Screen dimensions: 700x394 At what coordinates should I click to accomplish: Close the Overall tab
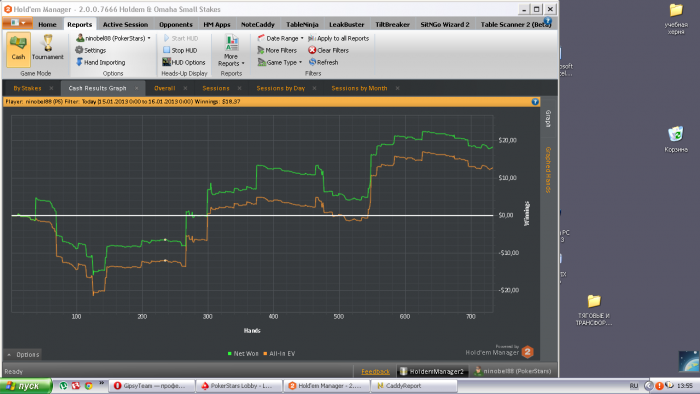pyautogui.click(x=185, y=88)
